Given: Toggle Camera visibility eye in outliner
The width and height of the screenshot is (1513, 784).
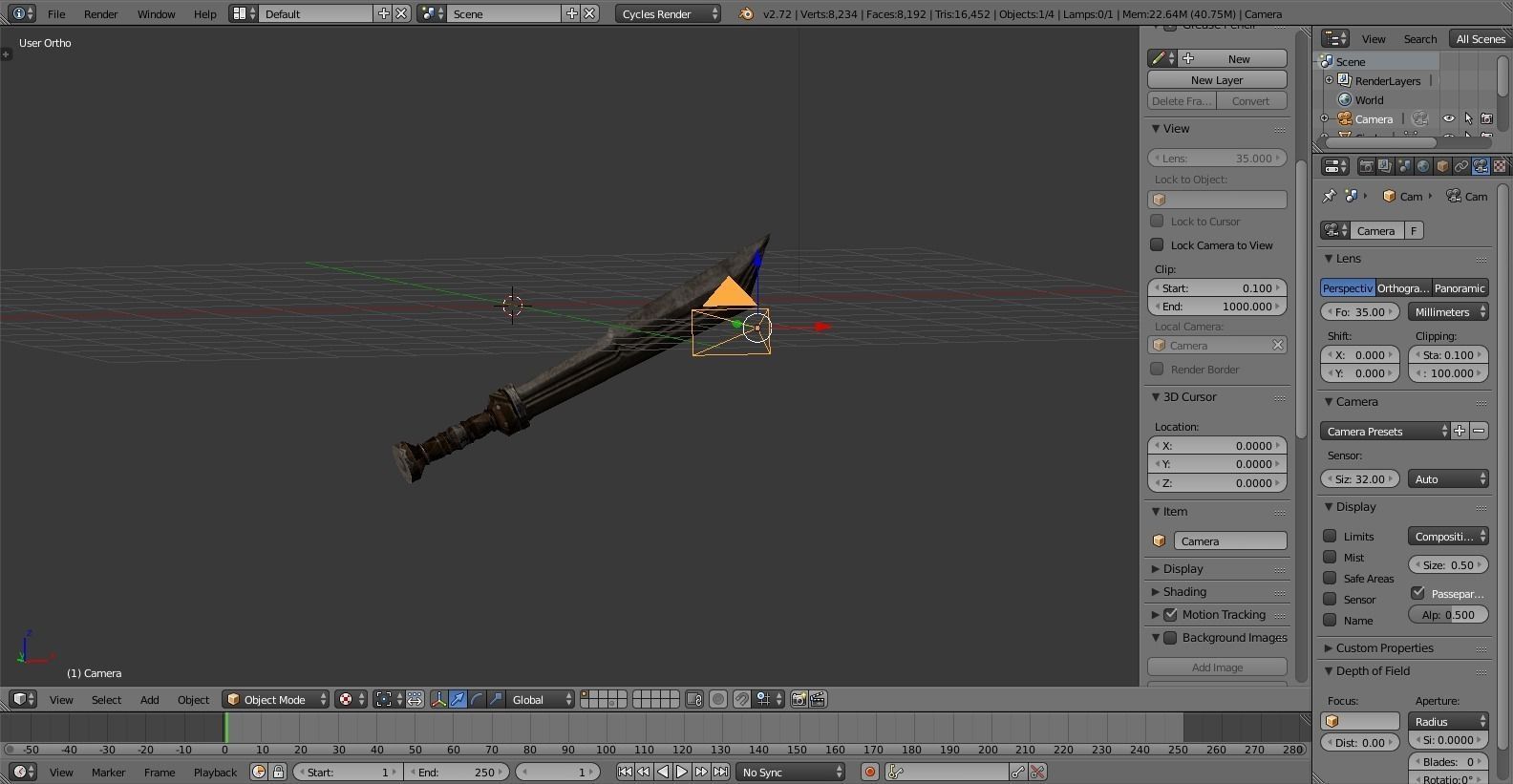Looking at the screenshot, I should pyautogui.click(x=1448, y=118).
